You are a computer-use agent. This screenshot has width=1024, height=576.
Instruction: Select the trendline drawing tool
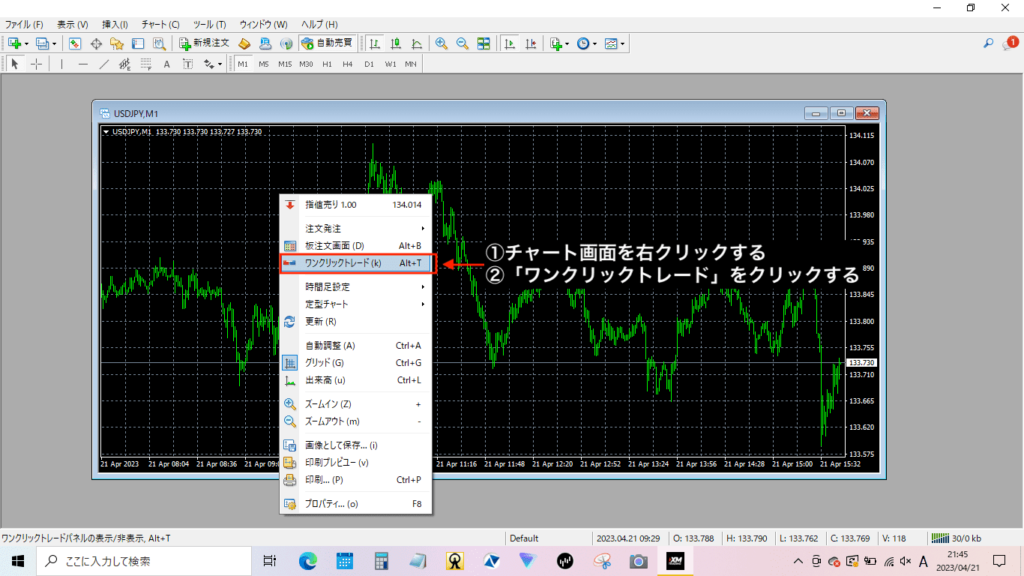(x=104, y=64)
